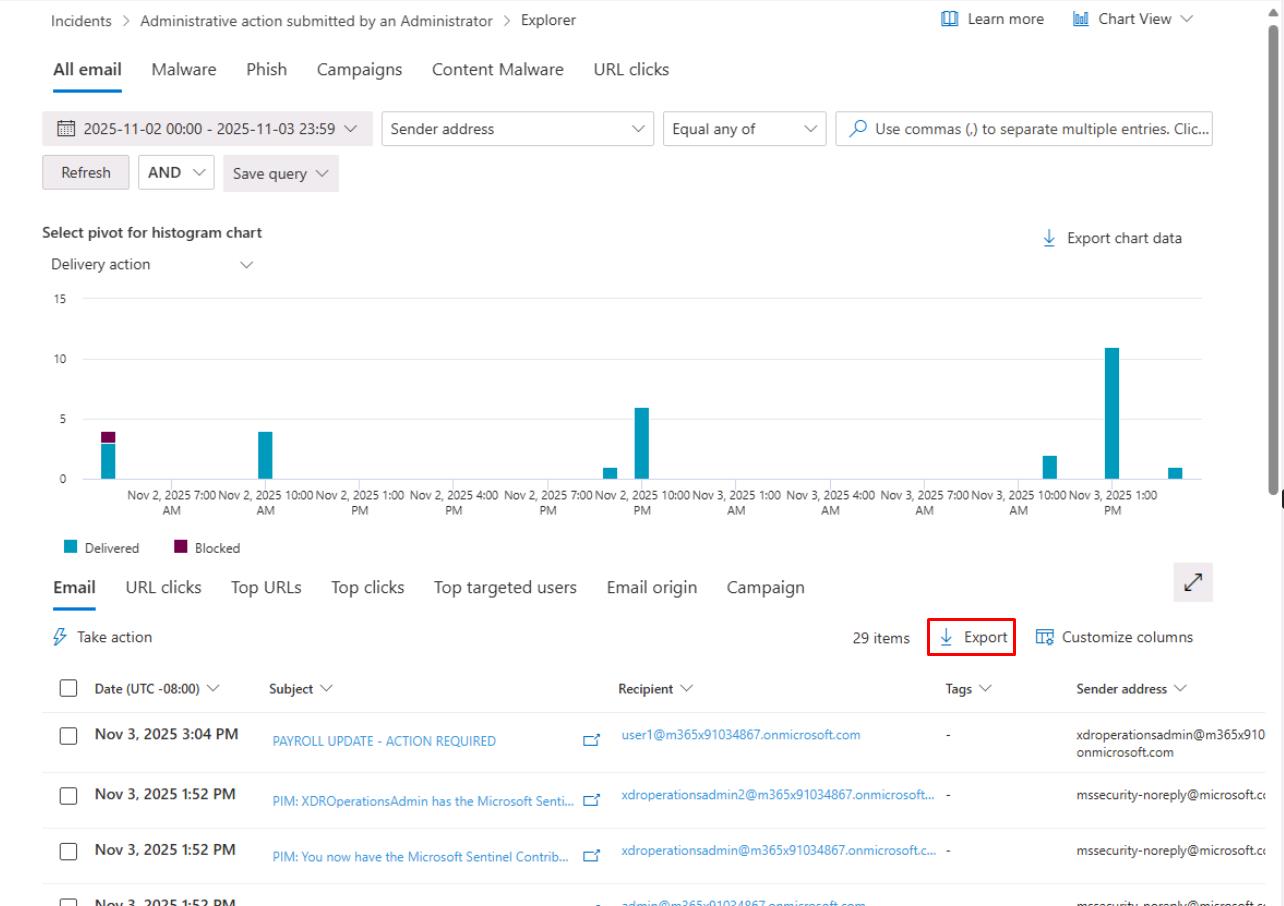Open the user1 recipient address link
Viewport: 1284px width, 906px height.
pyautogui.click(x=740, y=734)
